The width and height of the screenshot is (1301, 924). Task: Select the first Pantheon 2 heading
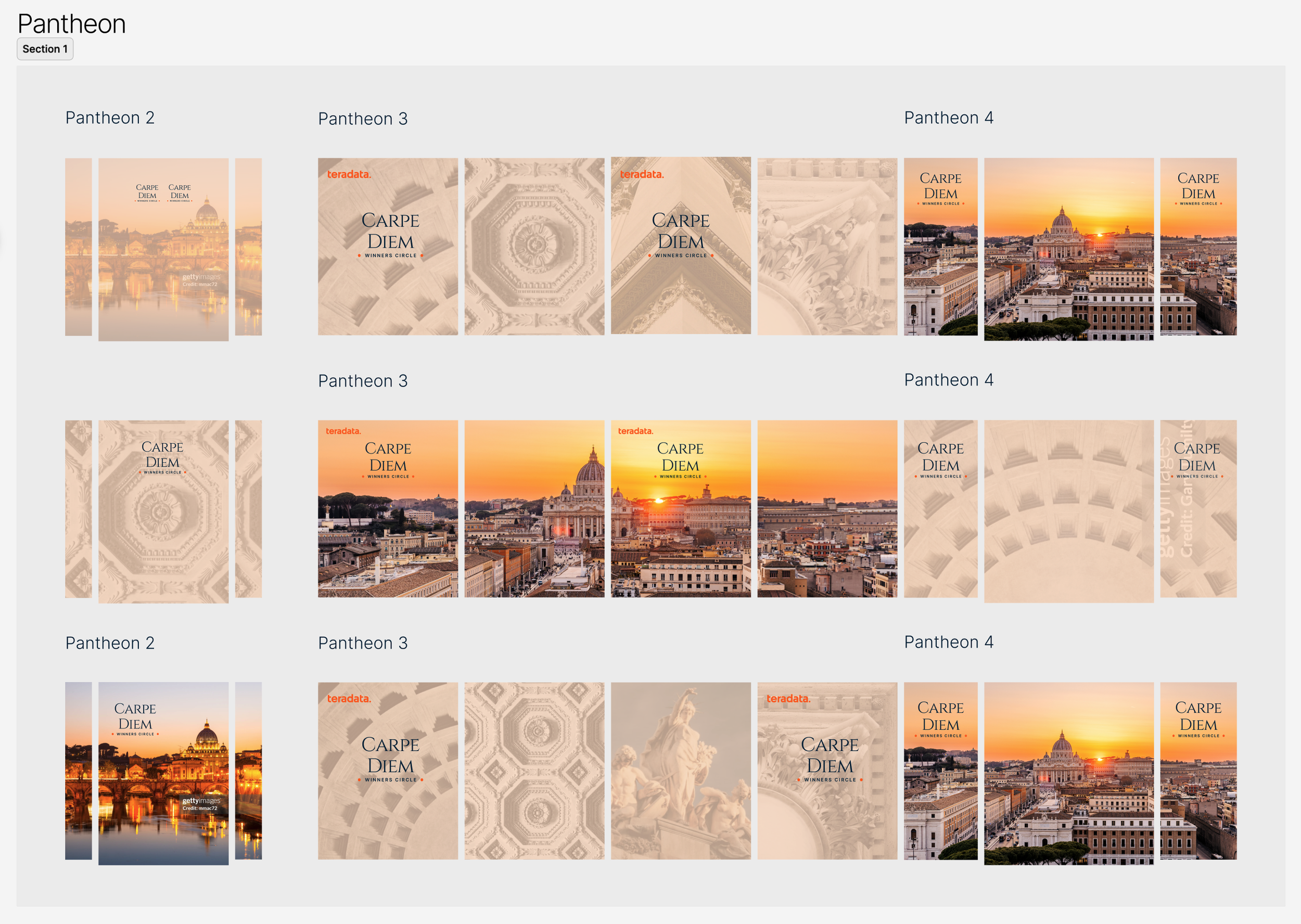pos(110,118)
